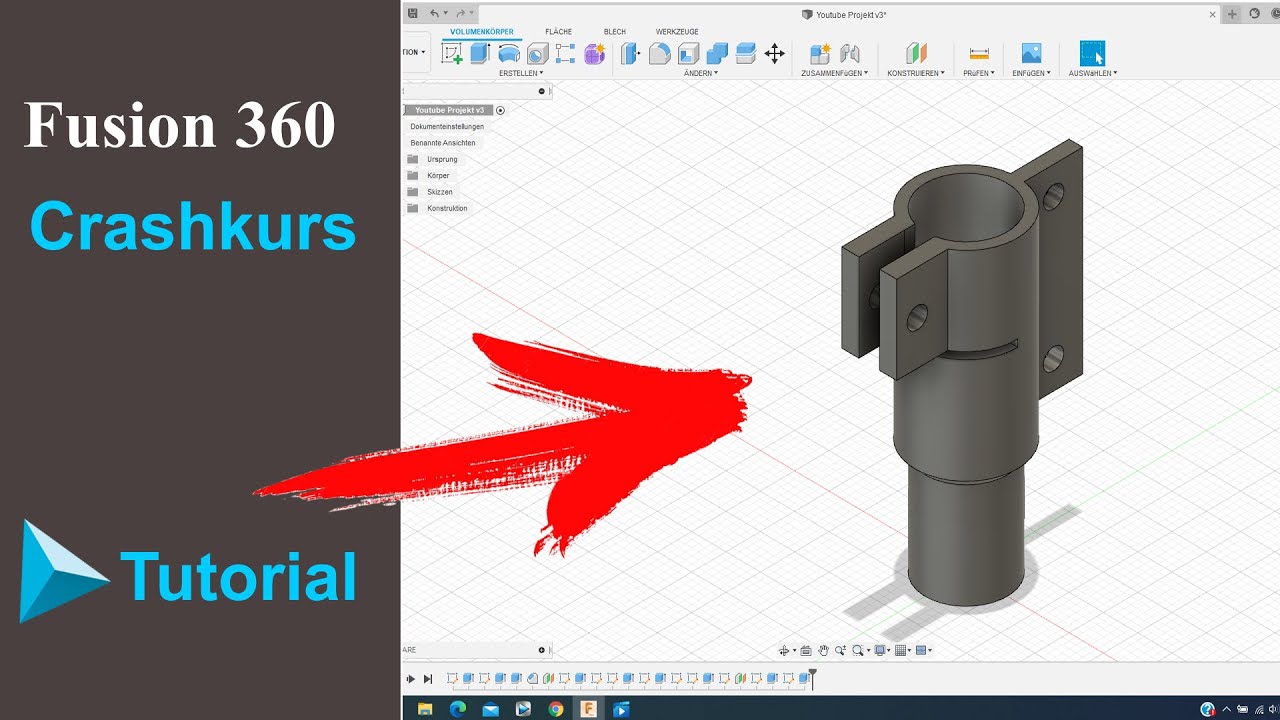This screenshot has height=720, width=1280.
Task: Open the KONSTRUIEREN dropdown menu
Action: [916, 73]
